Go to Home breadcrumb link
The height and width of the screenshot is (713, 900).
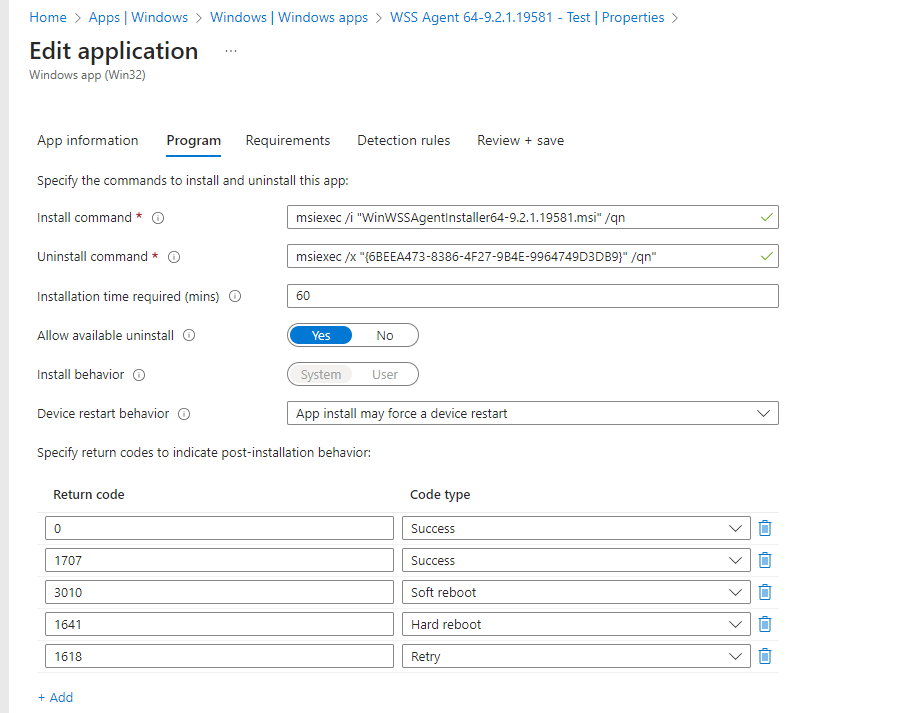coord(48,17)
